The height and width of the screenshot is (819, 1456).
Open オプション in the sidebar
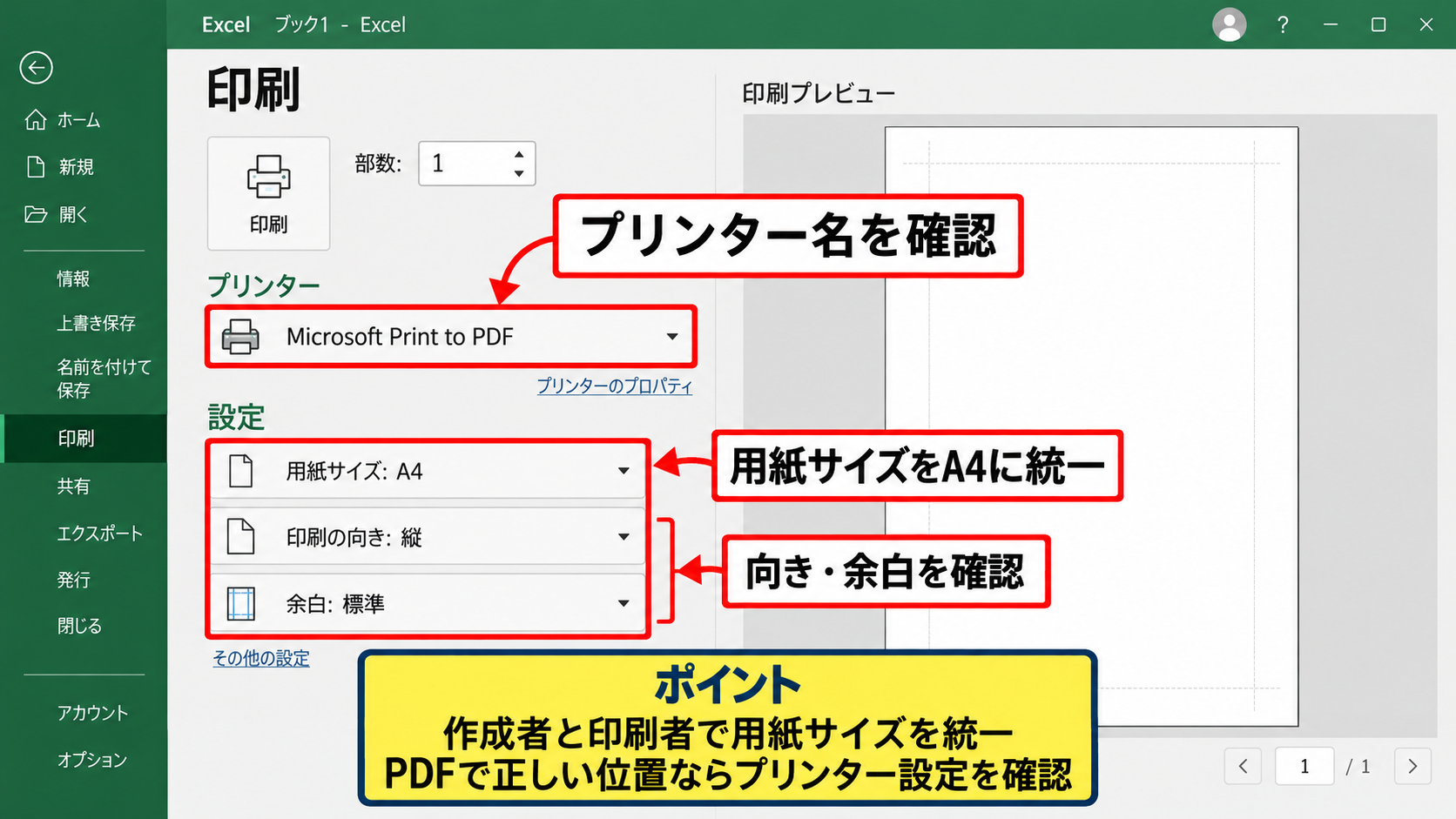pos(92,760)
